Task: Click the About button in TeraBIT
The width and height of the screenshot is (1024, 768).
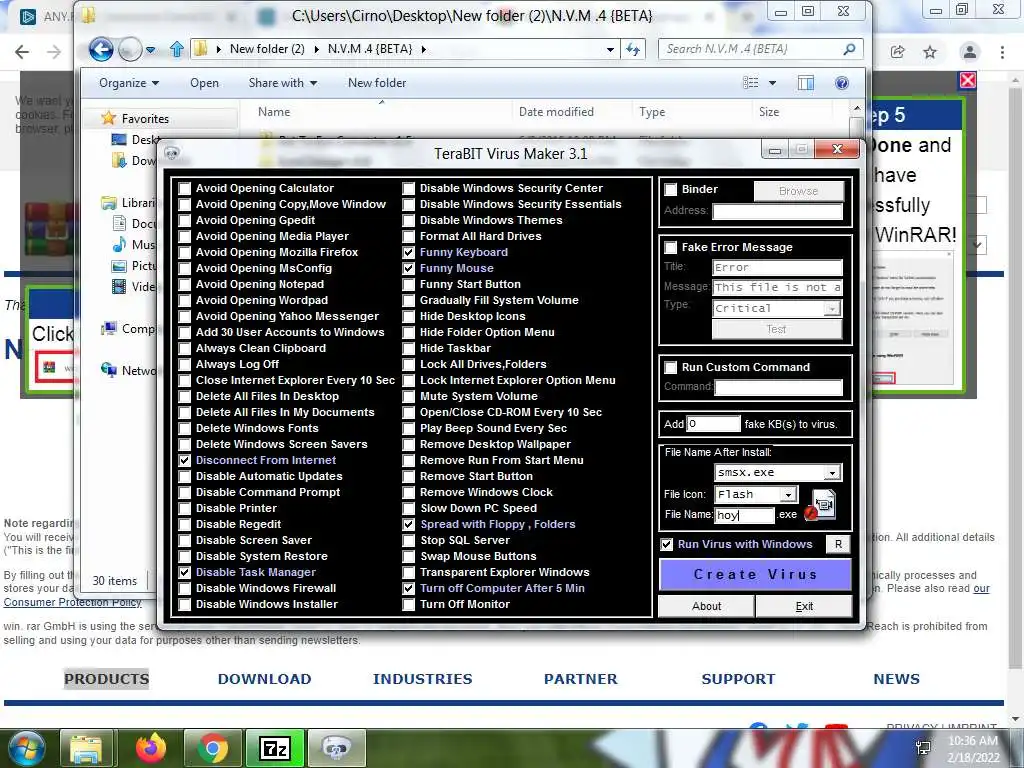Action: click(x=707, y=607)
